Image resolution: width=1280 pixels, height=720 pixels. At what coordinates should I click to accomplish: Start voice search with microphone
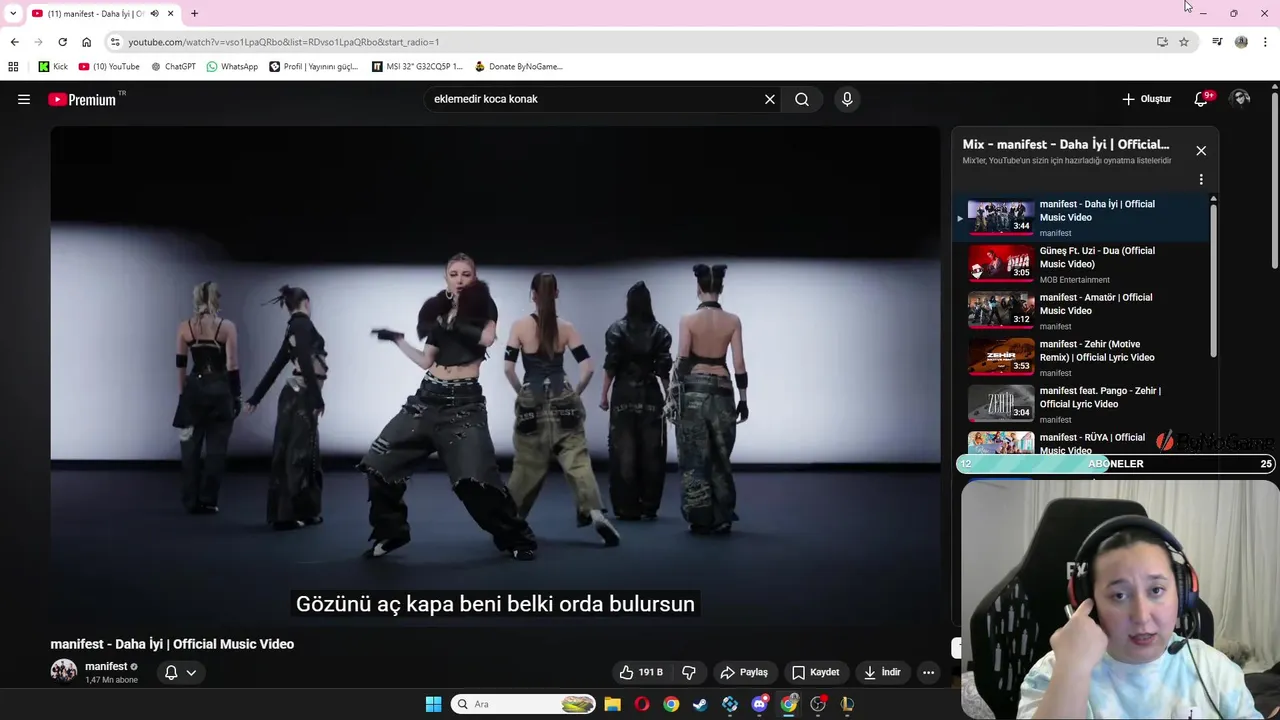pos(847,99)
